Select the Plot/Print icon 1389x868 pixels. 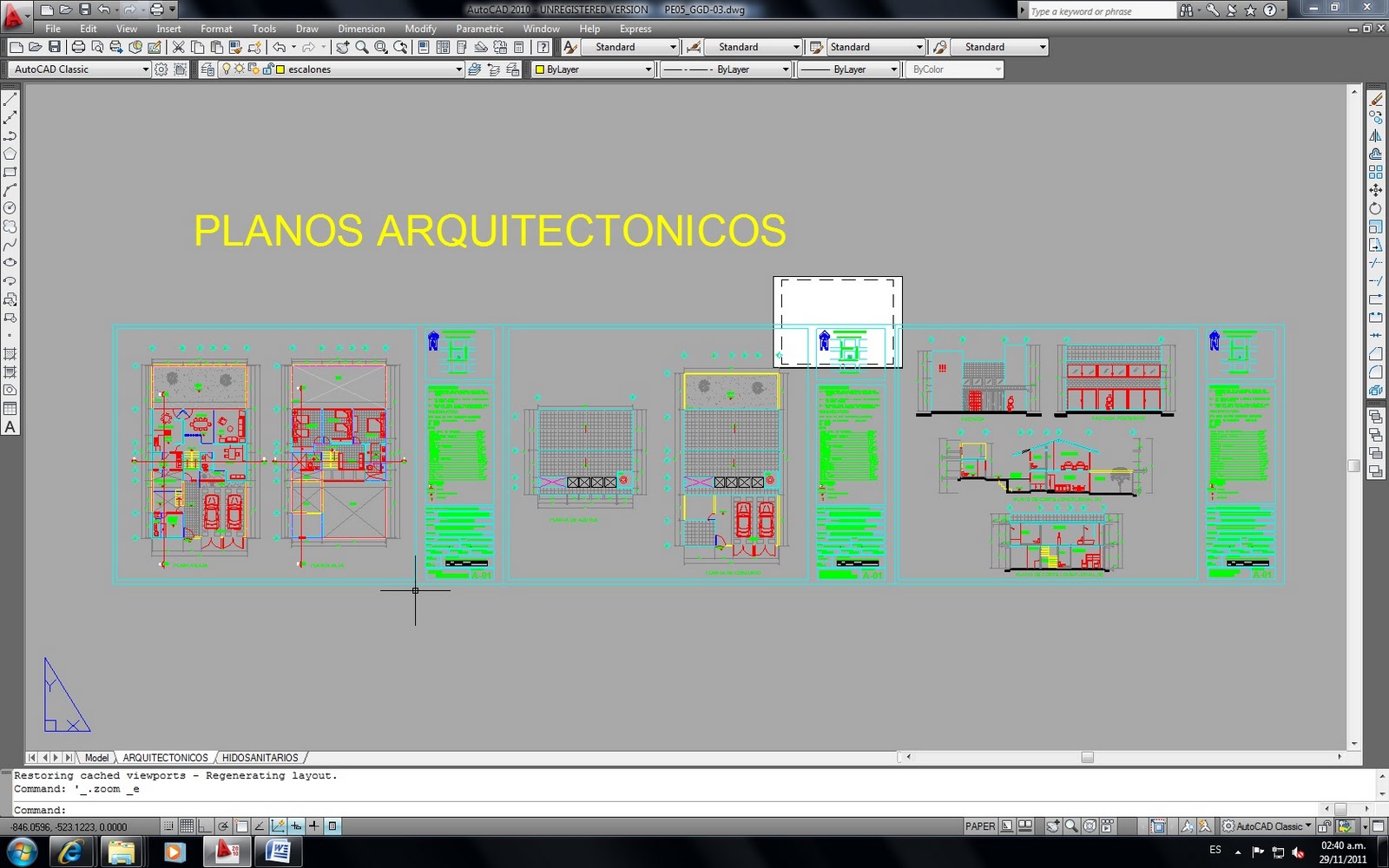(78, 47)
